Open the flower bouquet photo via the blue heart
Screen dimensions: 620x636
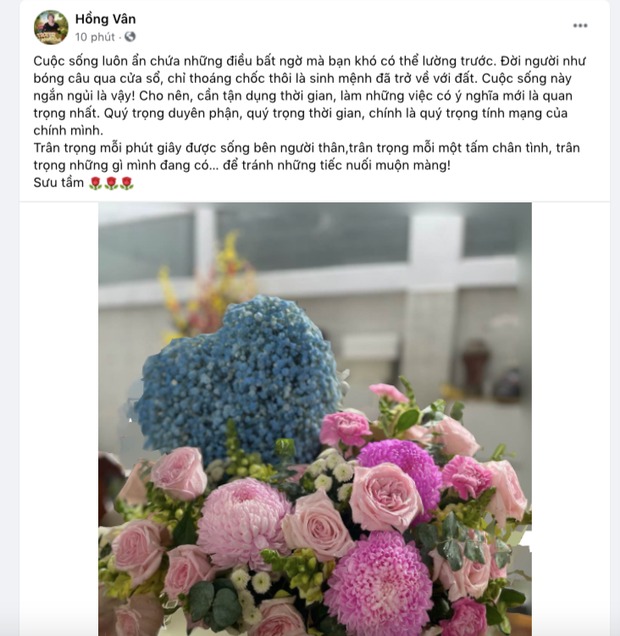pyautogui.click(x=239, y=377)
